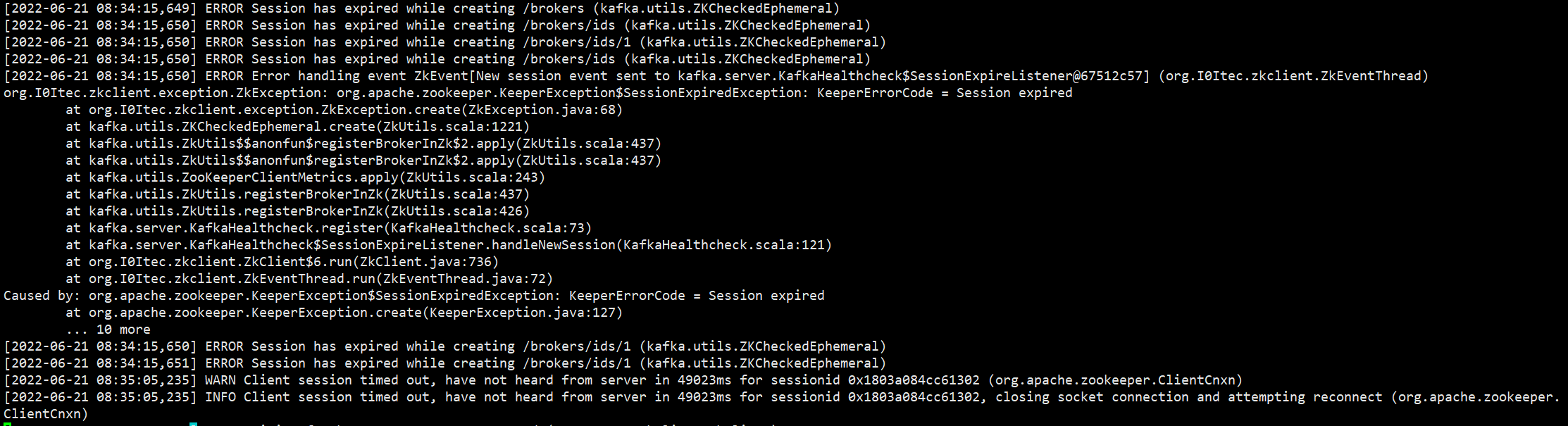Click the 08:34:15,651 timestamp

[x=143, y=363]
